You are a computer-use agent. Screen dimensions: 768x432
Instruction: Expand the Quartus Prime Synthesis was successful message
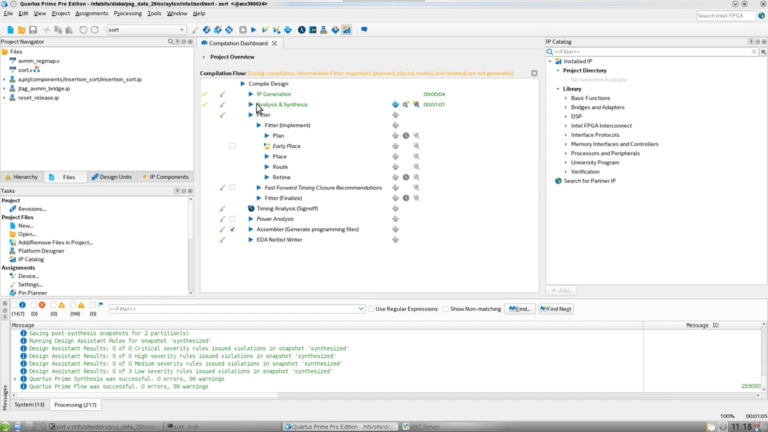point(15,379)
